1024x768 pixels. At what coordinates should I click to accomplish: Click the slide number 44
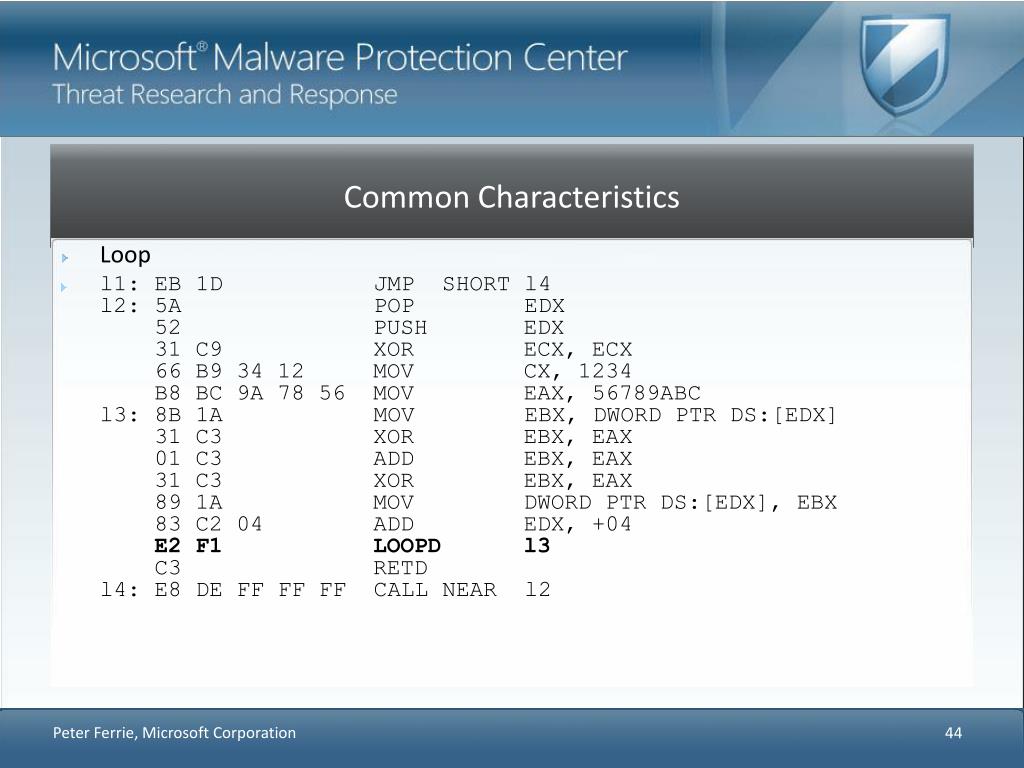953,733
